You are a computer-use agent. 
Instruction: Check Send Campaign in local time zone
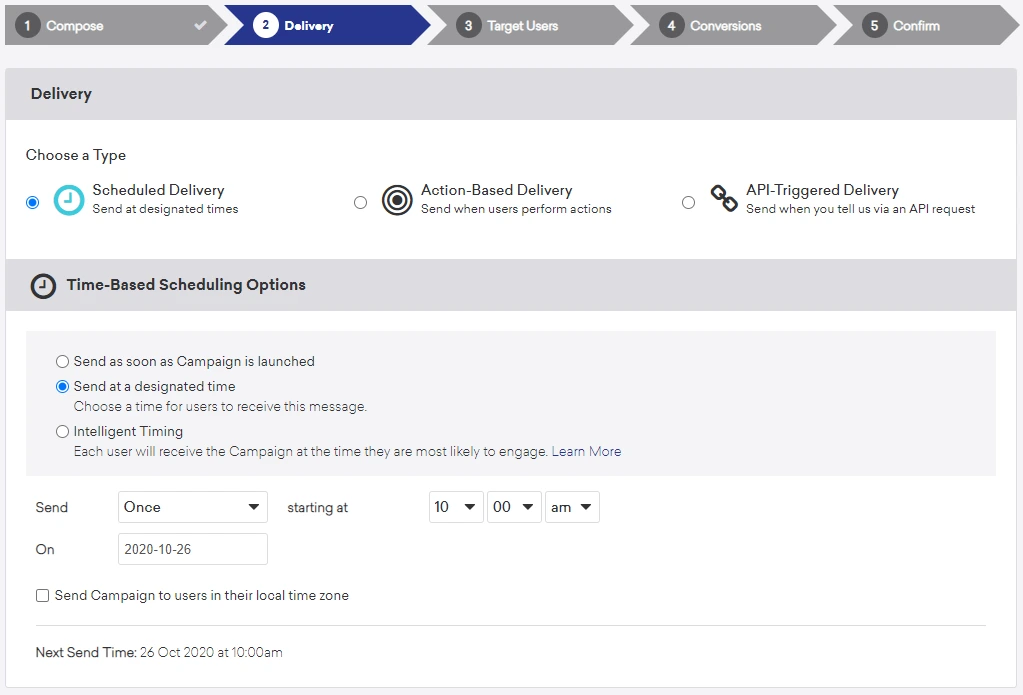[x=42, y=596]
